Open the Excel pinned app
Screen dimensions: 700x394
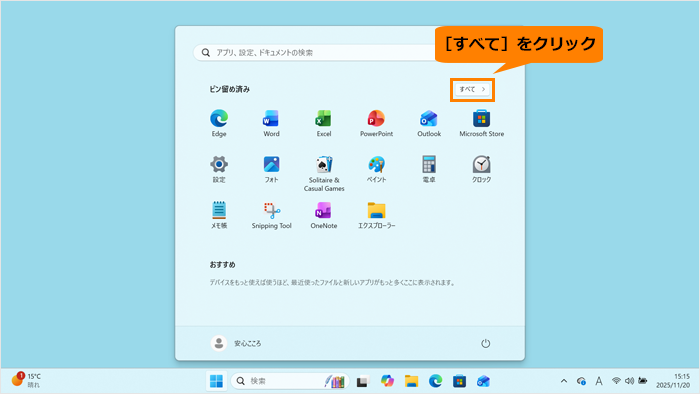(324, 123)
